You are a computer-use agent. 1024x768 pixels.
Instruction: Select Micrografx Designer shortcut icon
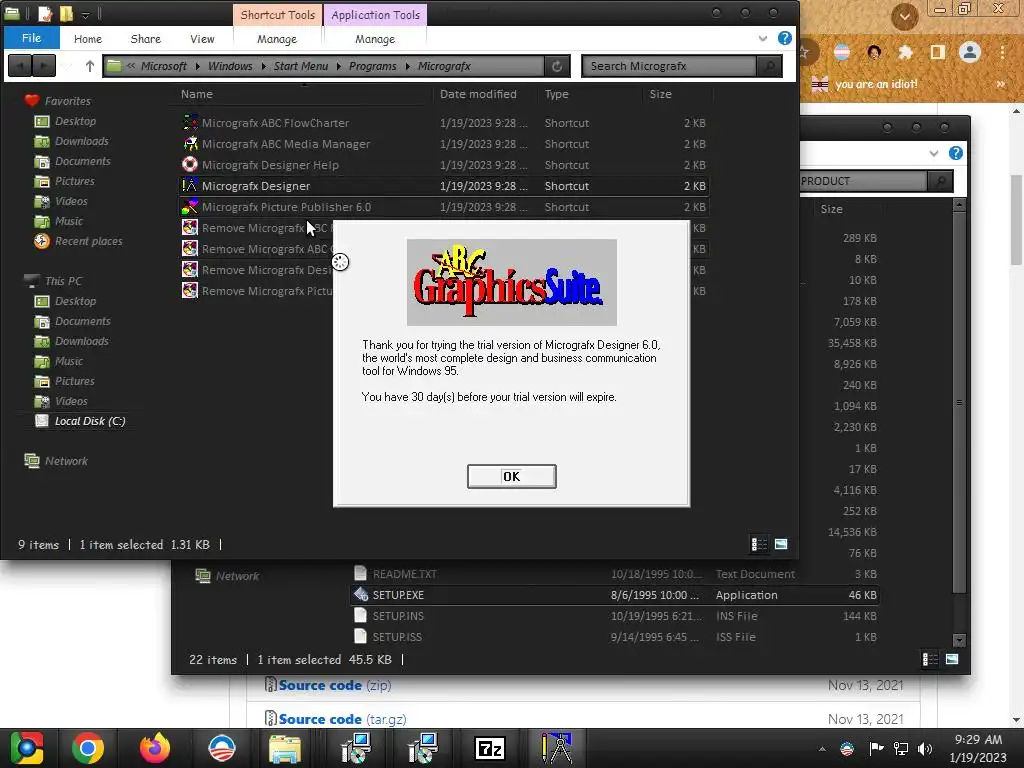pos(190,185)
